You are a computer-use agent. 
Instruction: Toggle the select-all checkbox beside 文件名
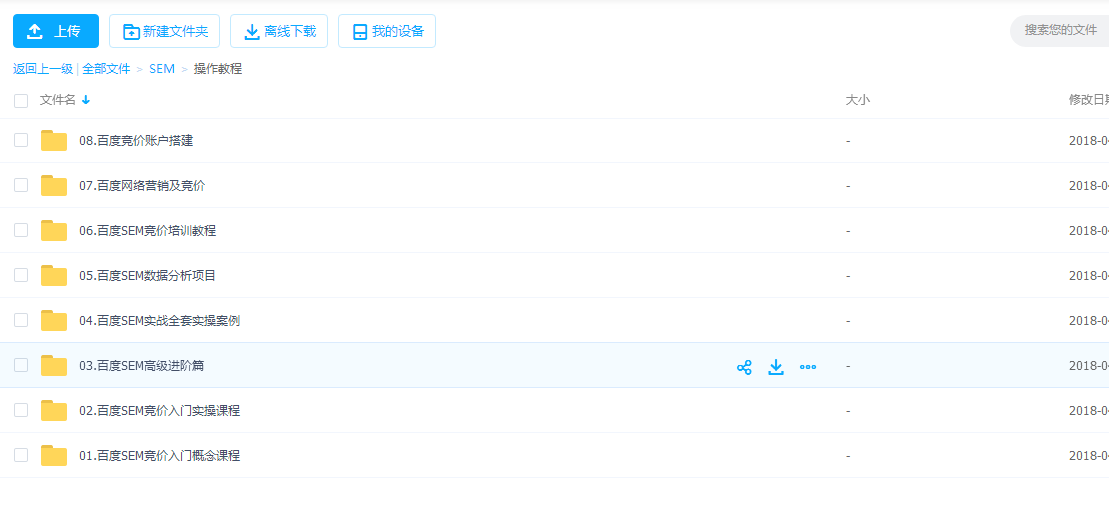[x=21, y=100]
